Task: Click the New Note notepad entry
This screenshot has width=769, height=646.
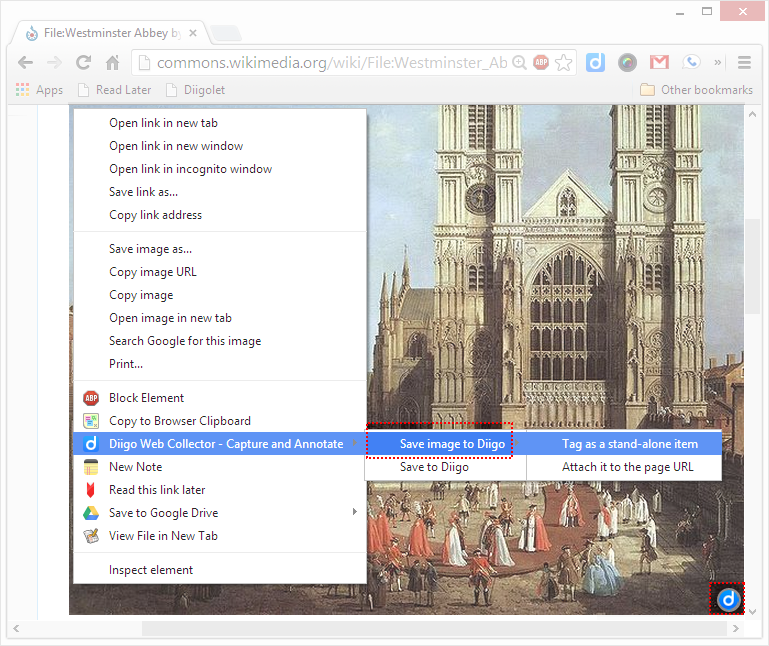Action: (220, 467)
